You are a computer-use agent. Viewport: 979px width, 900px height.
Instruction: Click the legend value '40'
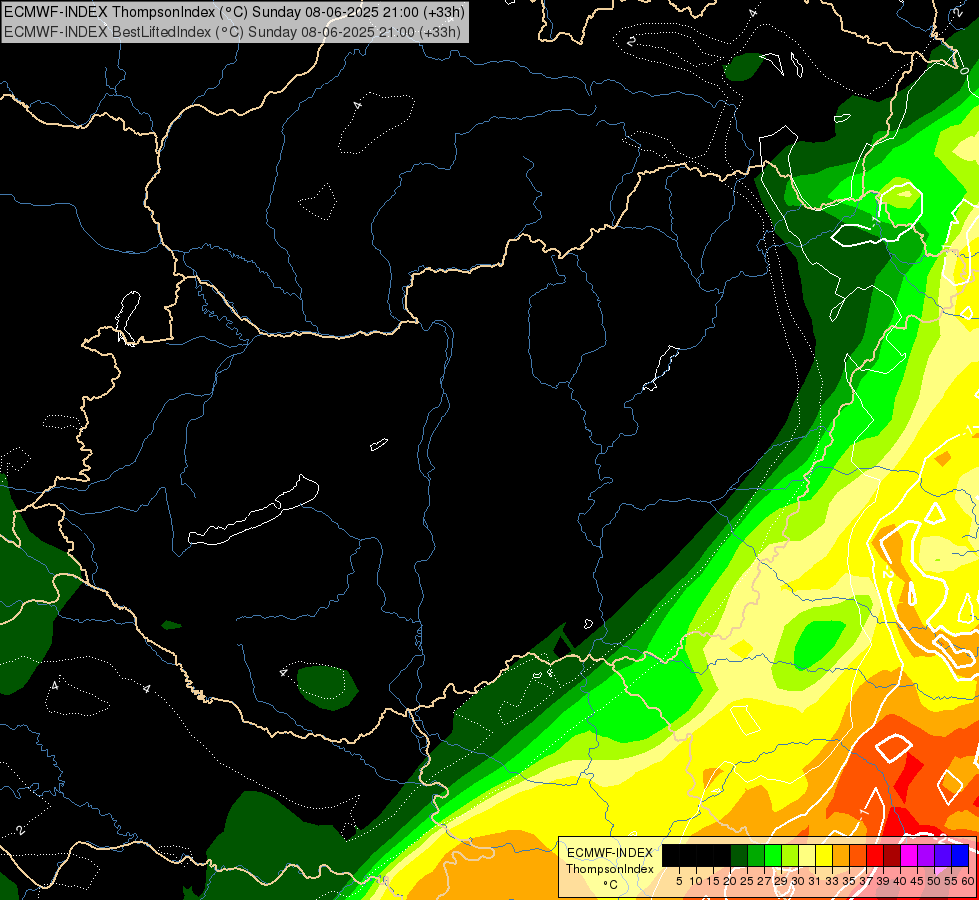click(900, 881)
